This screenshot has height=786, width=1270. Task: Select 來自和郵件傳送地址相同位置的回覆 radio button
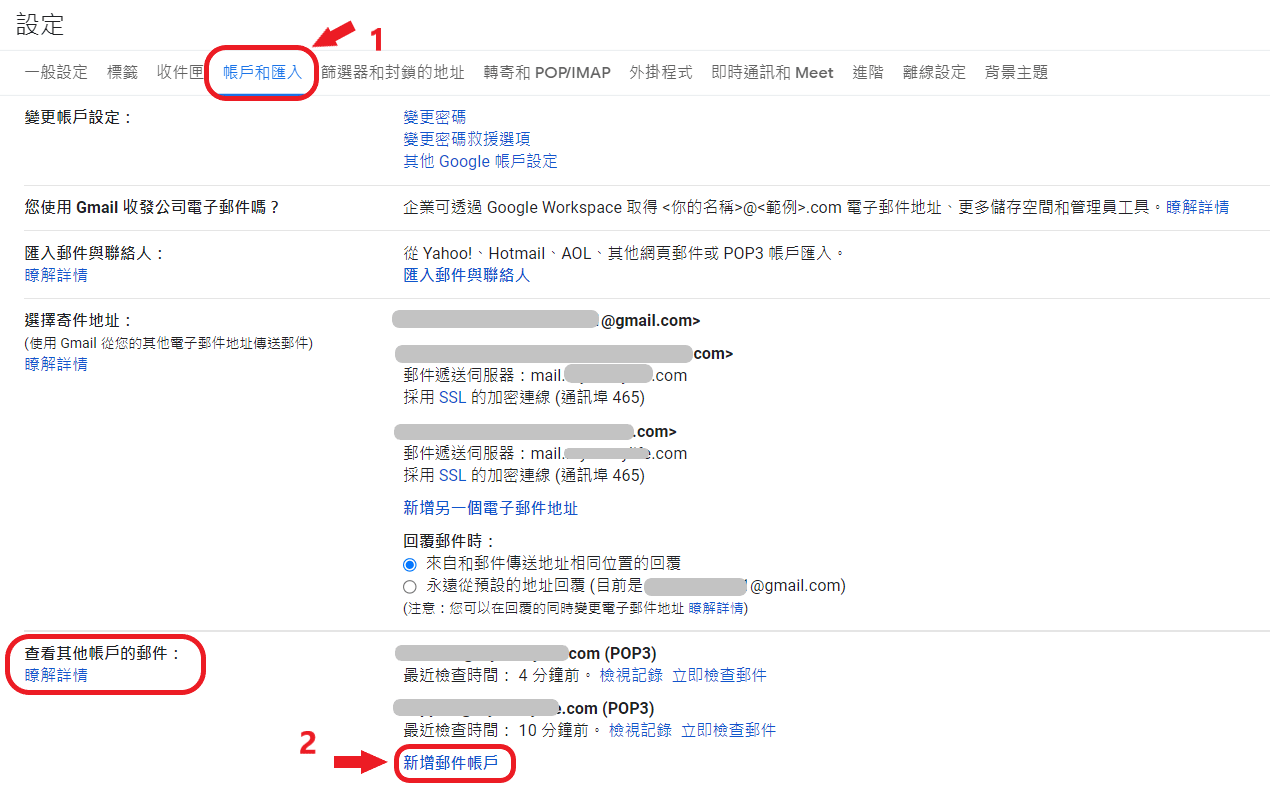click(x=410, y=564)
